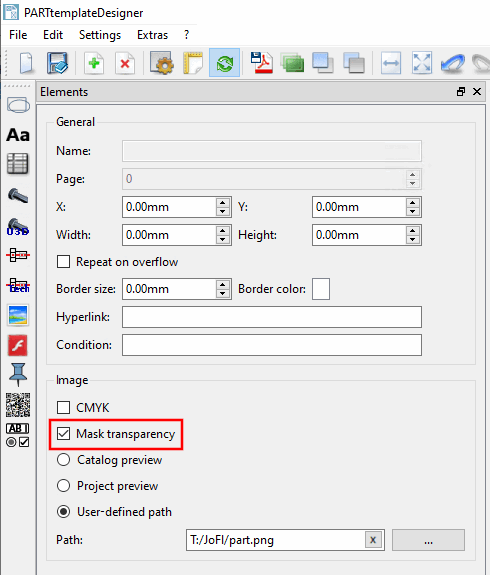Screen dimensions: 490x575
Task: Click the Name input field
Action: click(x=272, y=151)
